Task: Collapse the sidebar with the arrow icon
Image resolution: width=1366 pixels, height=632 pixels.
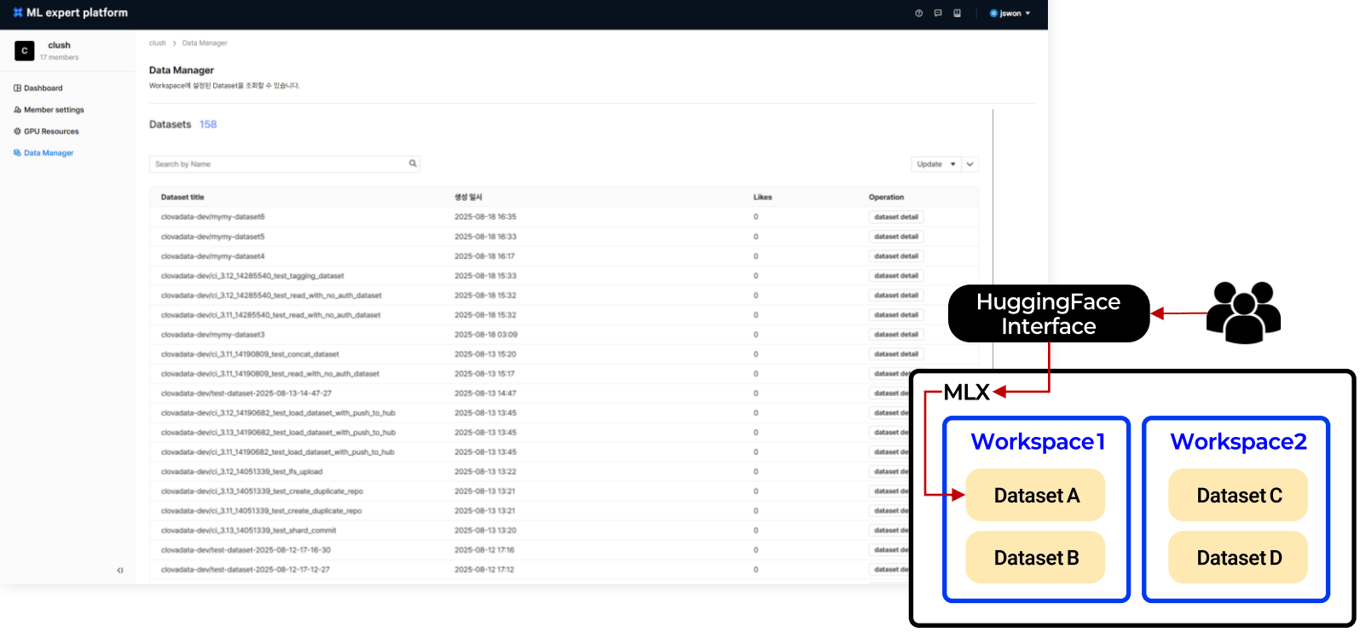Action: coord(120,570)
